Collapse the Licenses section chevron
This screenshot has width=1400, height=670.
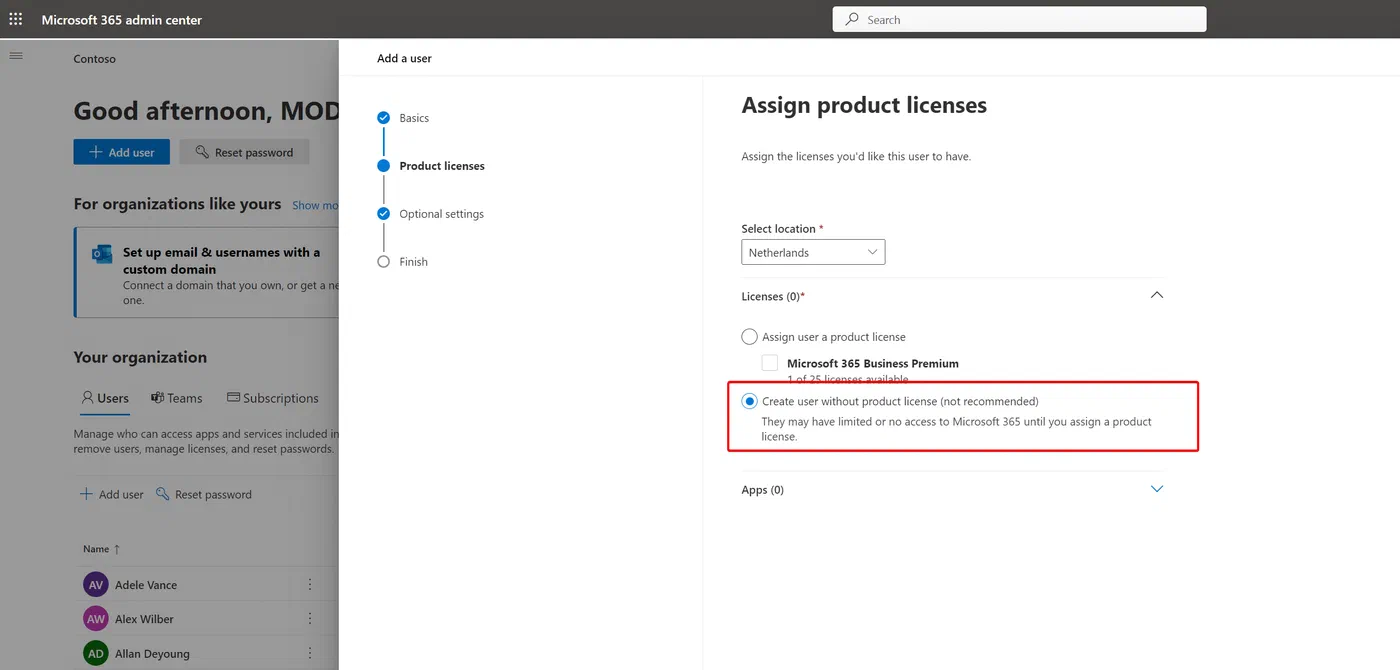point(1157,296)
